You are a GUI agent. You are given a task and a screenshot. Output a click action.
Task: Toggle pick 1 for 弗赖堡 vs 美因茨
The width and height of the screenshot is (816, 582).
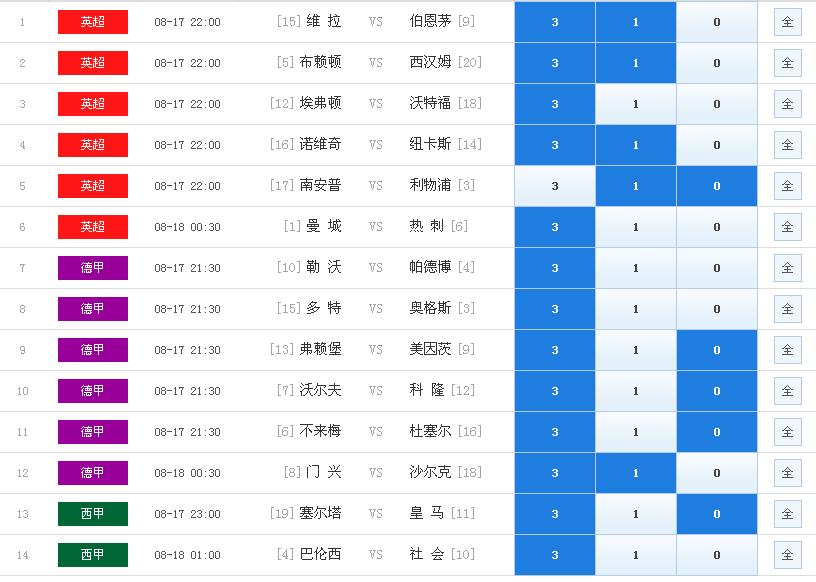click(635, 350)
